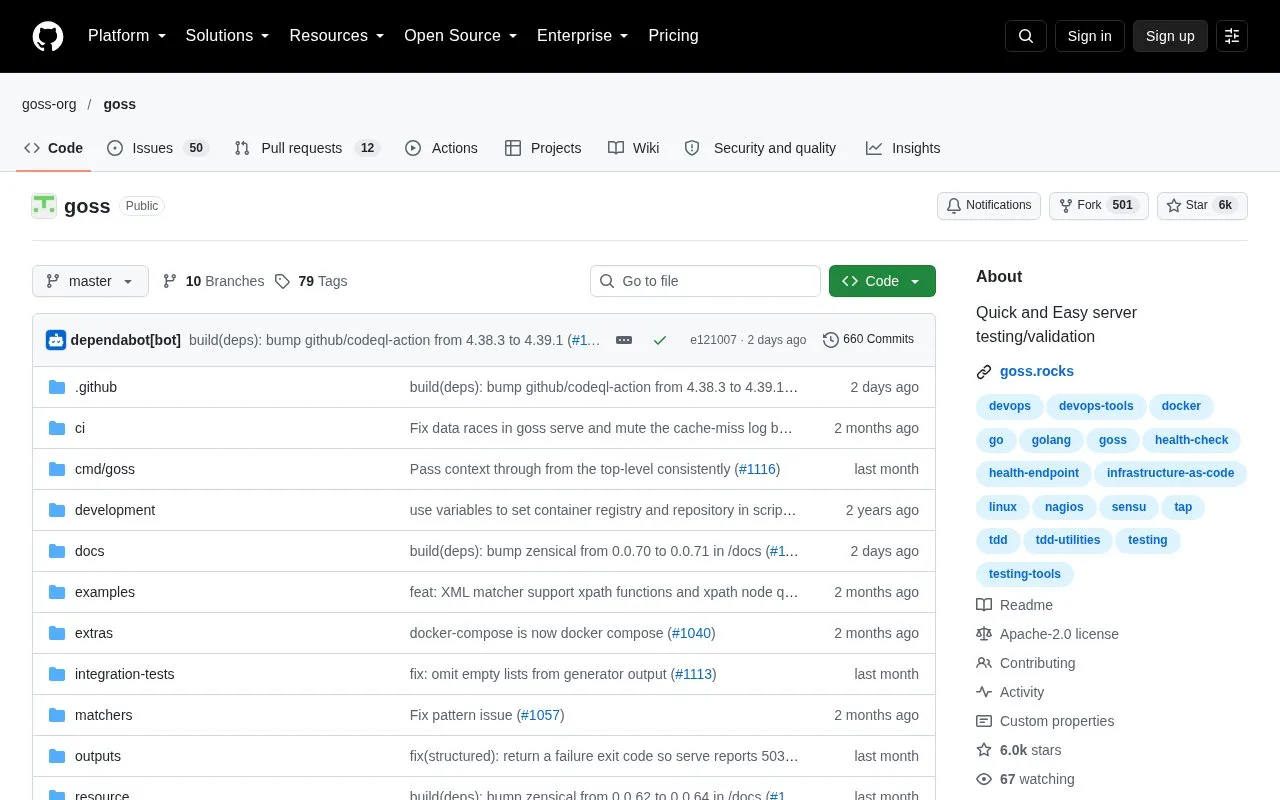
Task: View the 10 Branches link
Action: point(213,281)
